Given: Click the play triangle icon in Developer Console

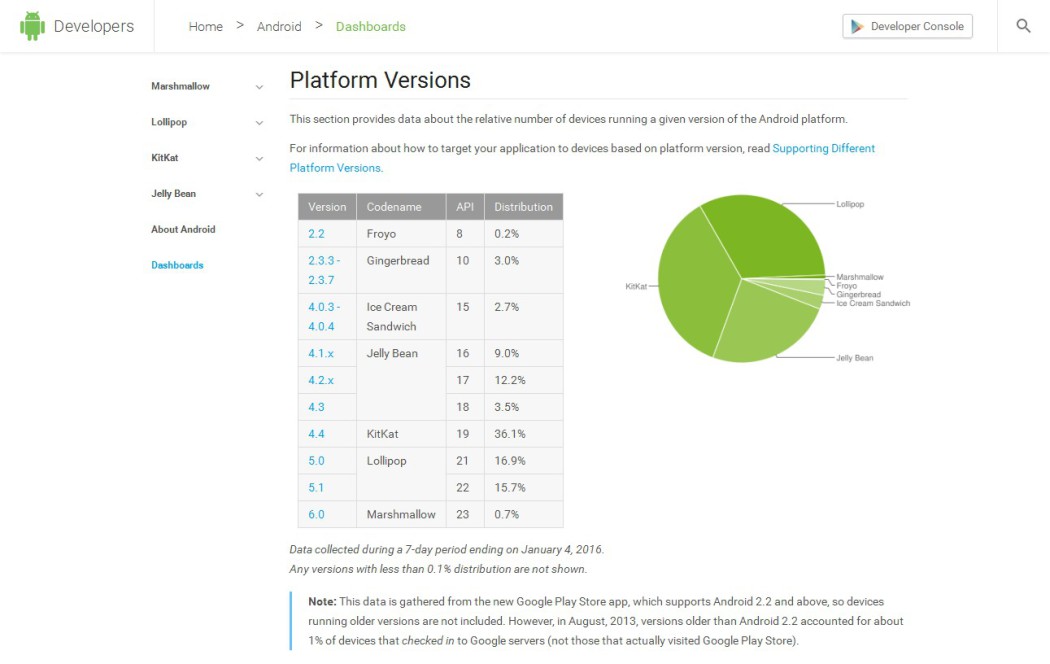Looking at the screenshot, I should [x=857, y=27].
